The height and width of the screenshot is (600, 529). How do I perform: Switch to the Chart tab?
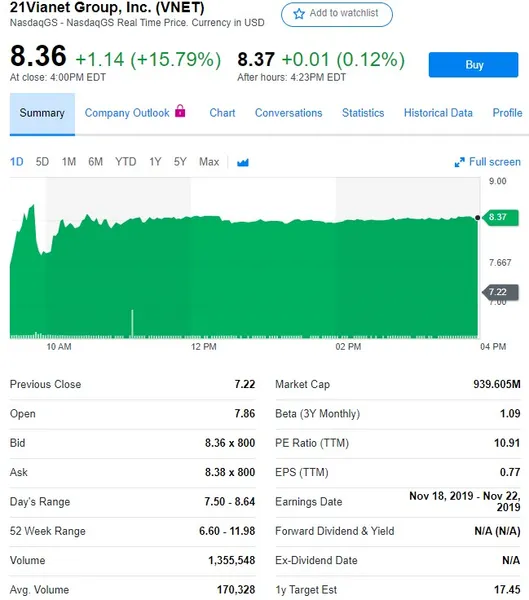(x=222, y=113)
